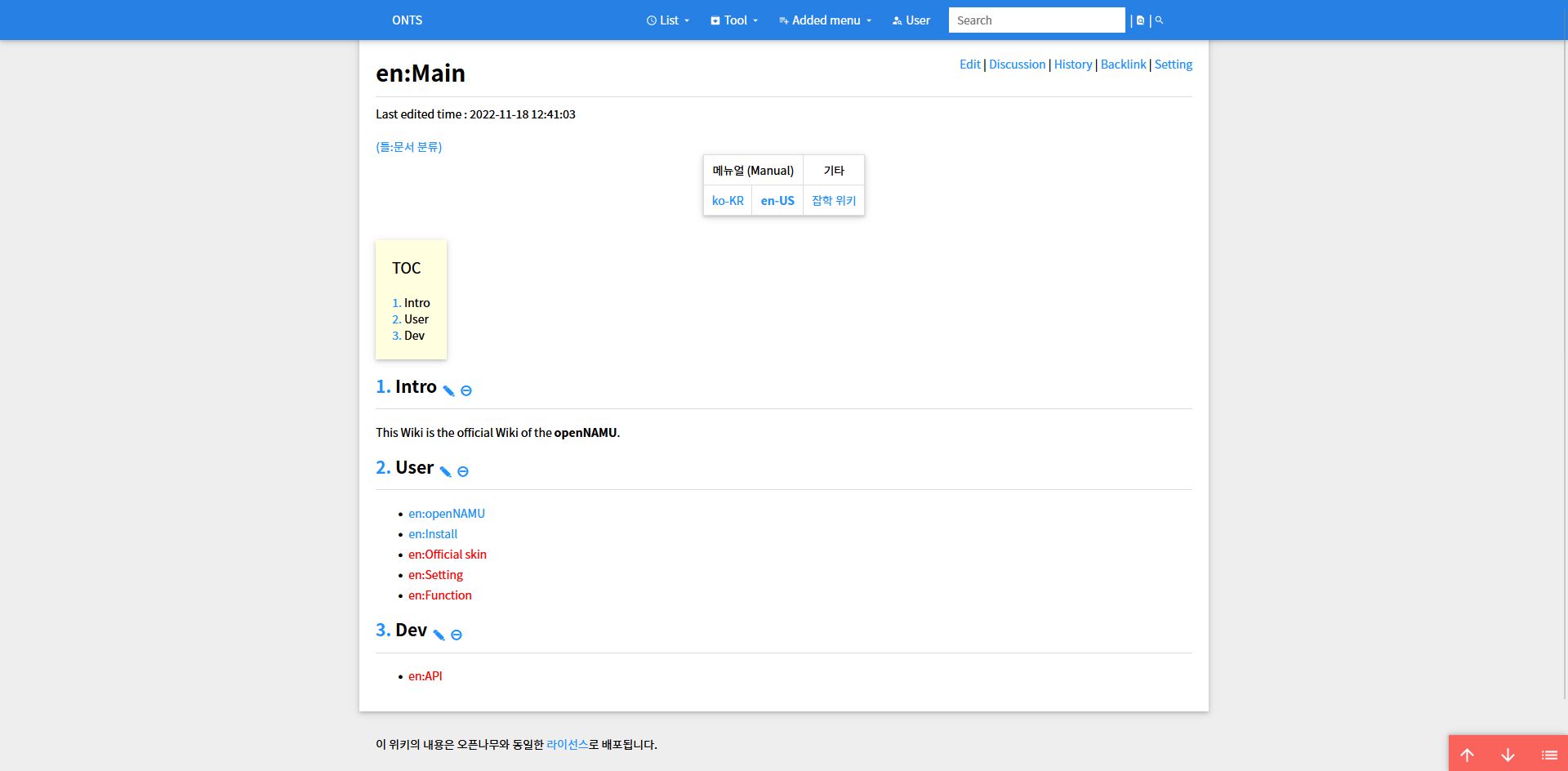Image resolution: width=1568 pixels, height=771 pixels.
Task: Go to ONTS home via brand link
Action: coord(406,20)
